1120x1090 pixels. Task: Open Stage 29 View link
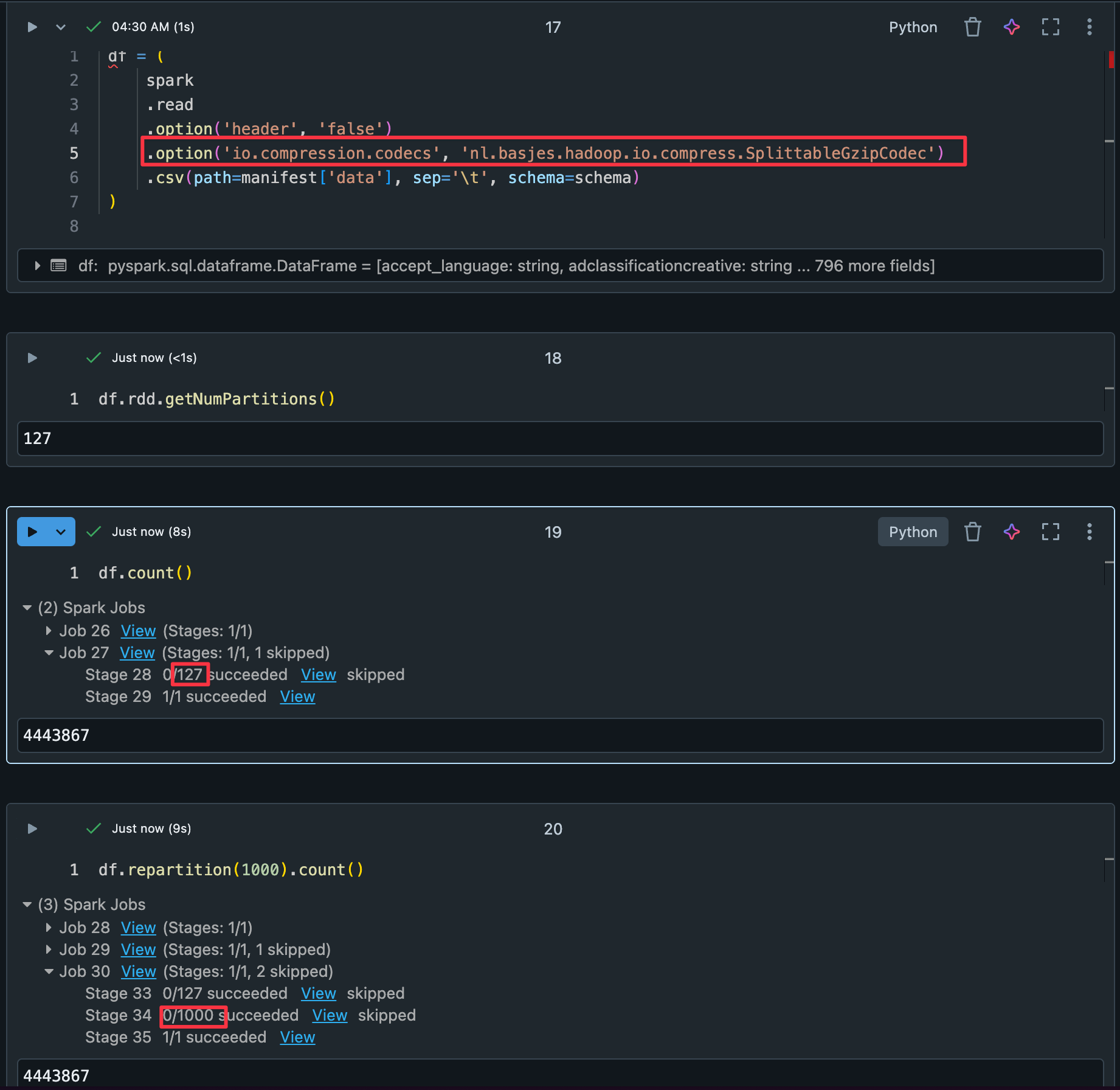click(x=297, y=696)
